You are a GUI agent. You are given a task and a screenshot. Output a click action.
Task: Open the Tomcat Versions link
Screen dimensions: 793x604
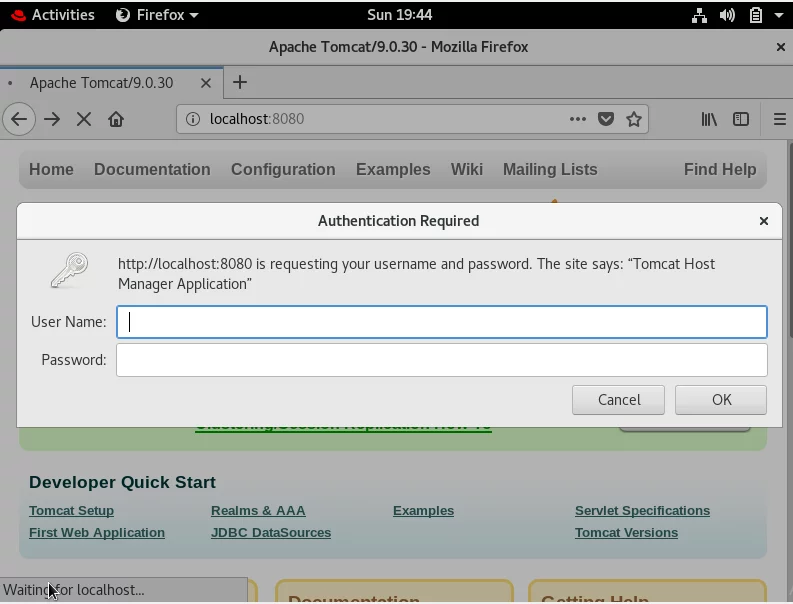[626, 533]
